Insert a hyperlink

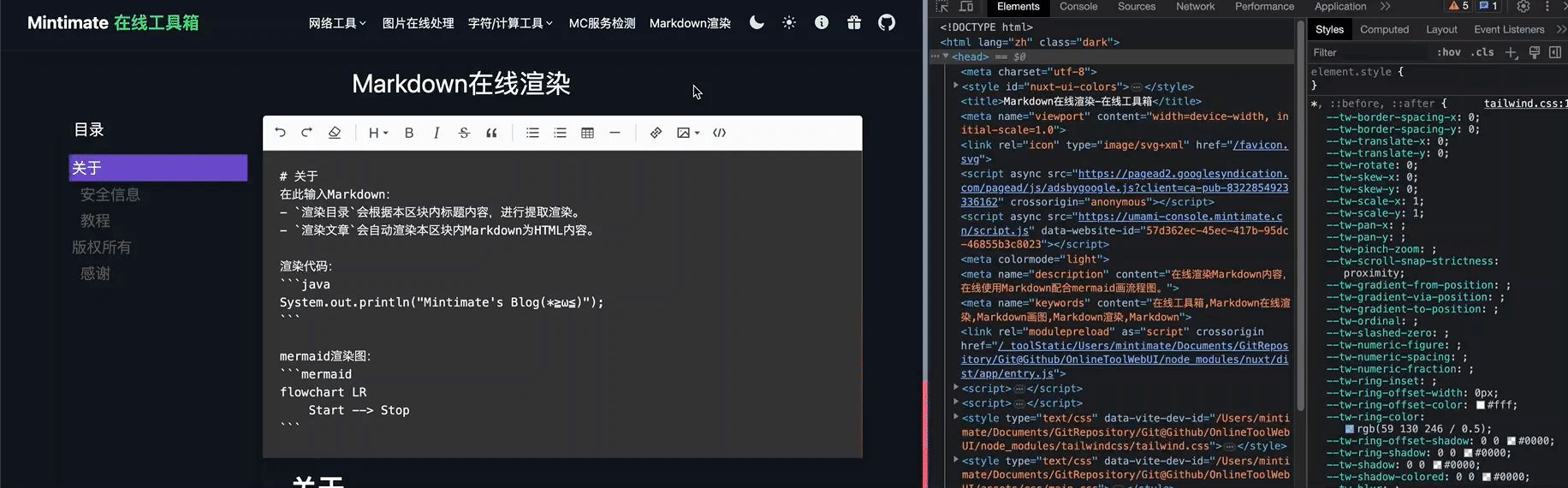pos(656,133)
